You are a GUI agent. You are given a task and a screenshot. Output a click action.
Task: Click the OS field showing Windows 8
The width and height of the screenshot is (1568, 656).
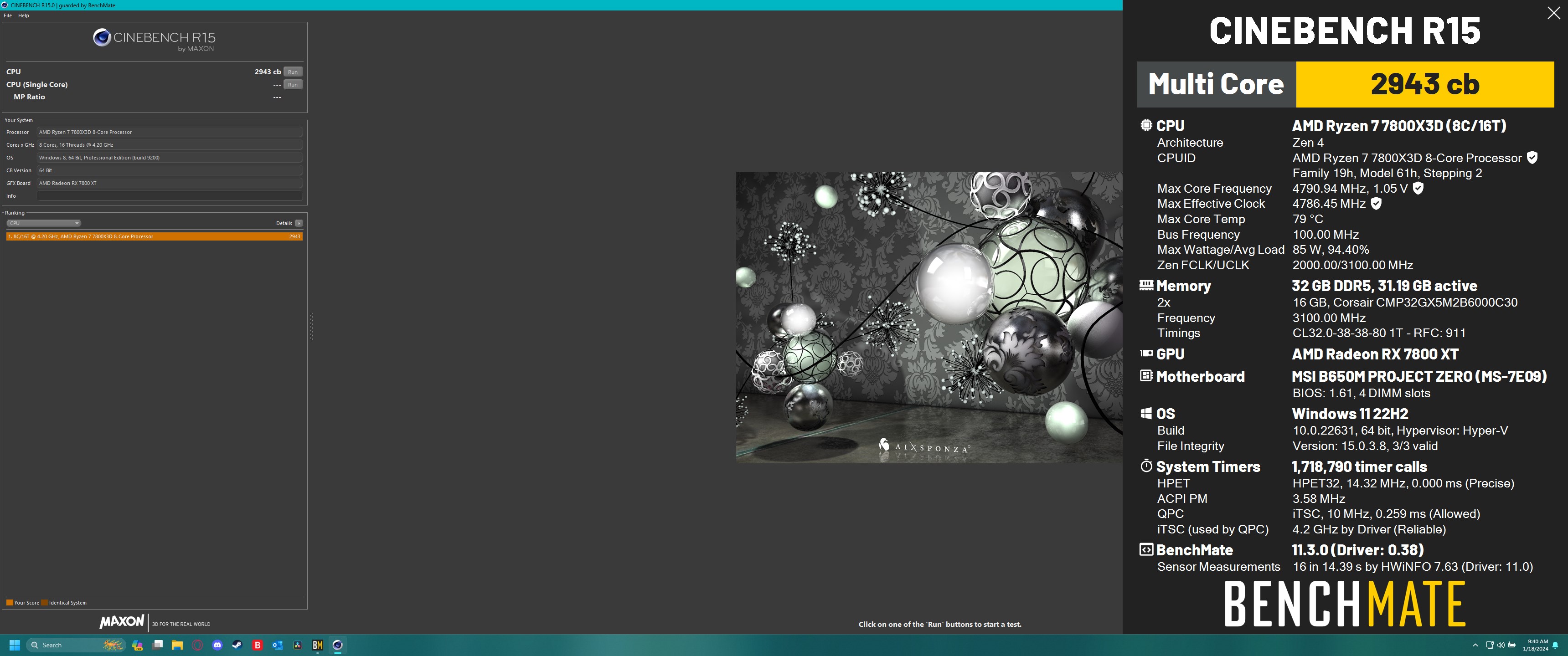[170, 158]
